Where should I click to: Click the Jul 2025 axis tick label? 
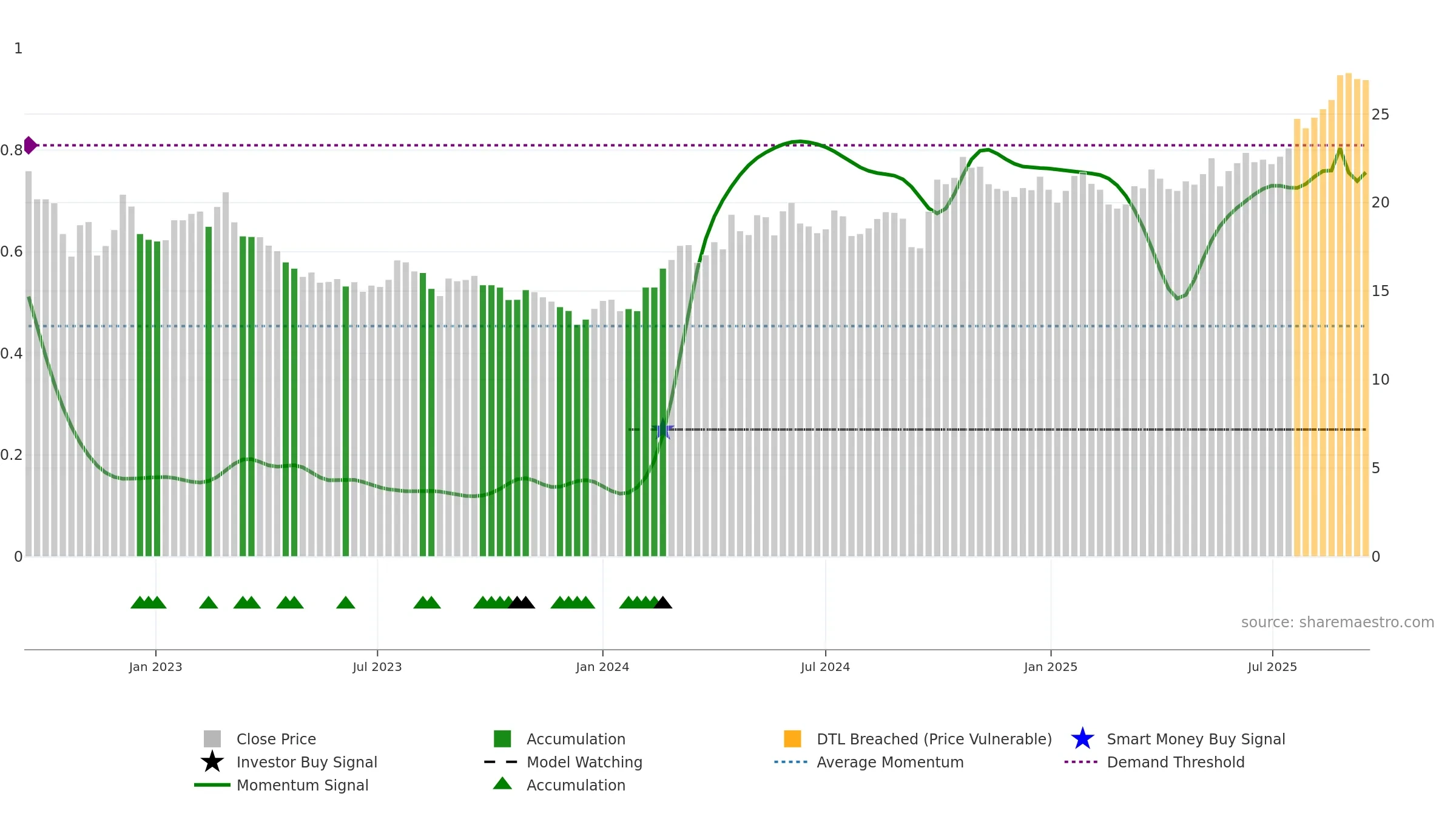[1272, 667]
